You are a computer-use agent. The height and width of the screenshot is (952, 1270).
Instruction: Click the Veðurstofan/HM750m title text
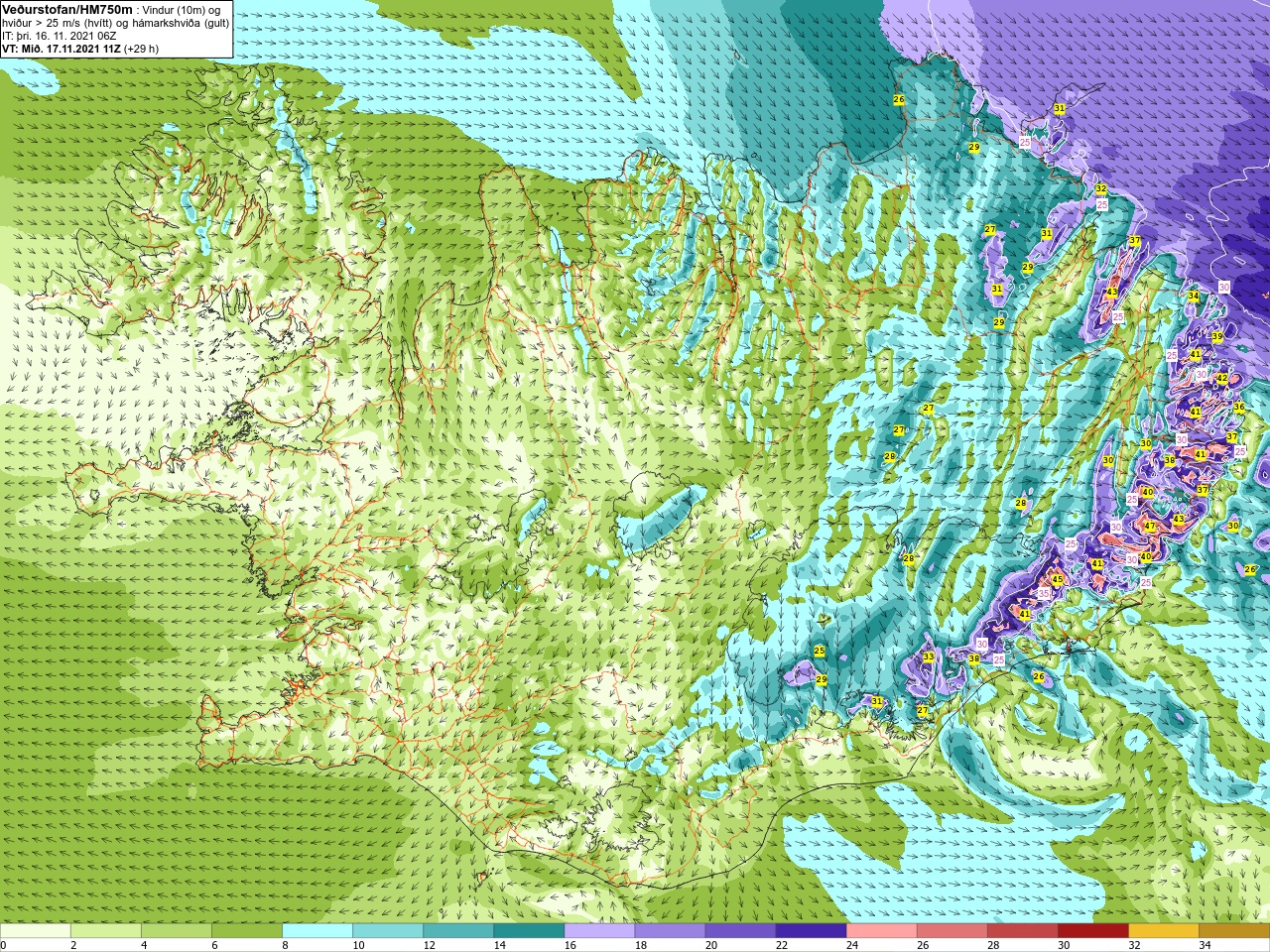click(67, 9)
